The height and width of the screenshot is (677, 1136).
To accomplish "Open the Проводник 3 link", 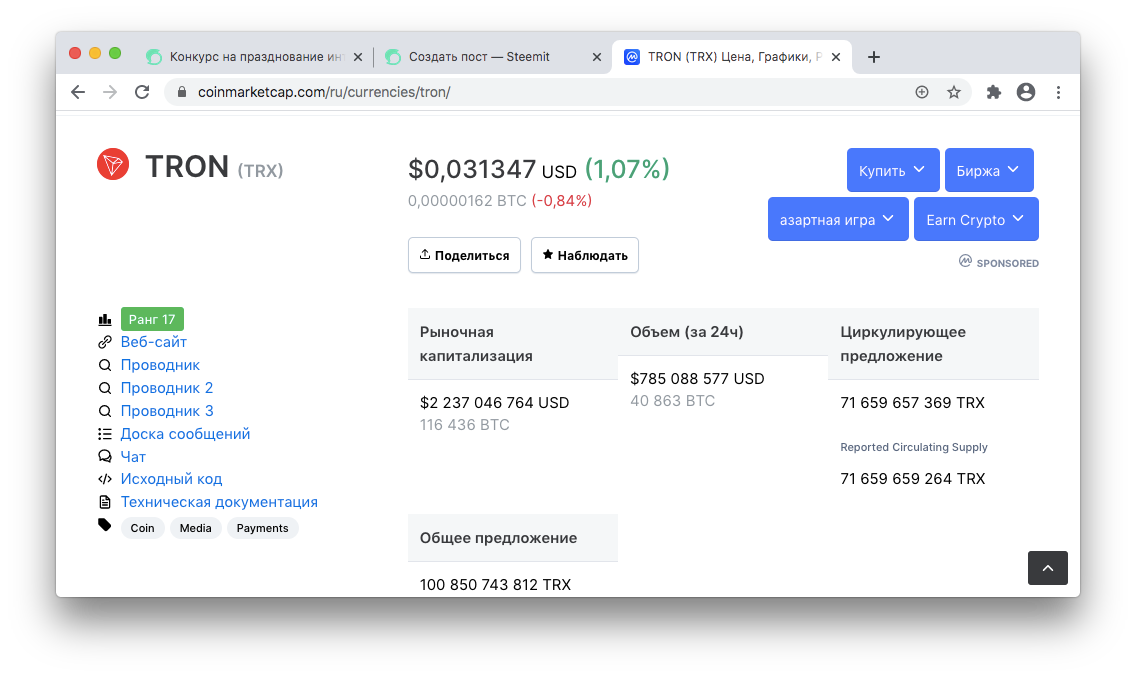I will (x=167, y=411).
